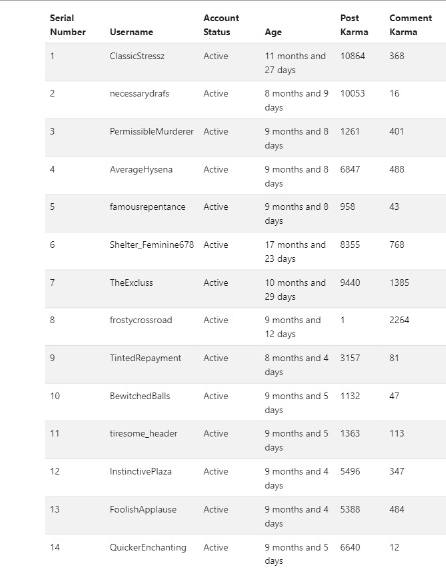Click the Comment Karma column header
The image size is (446, 570).
tap(410, 25)
